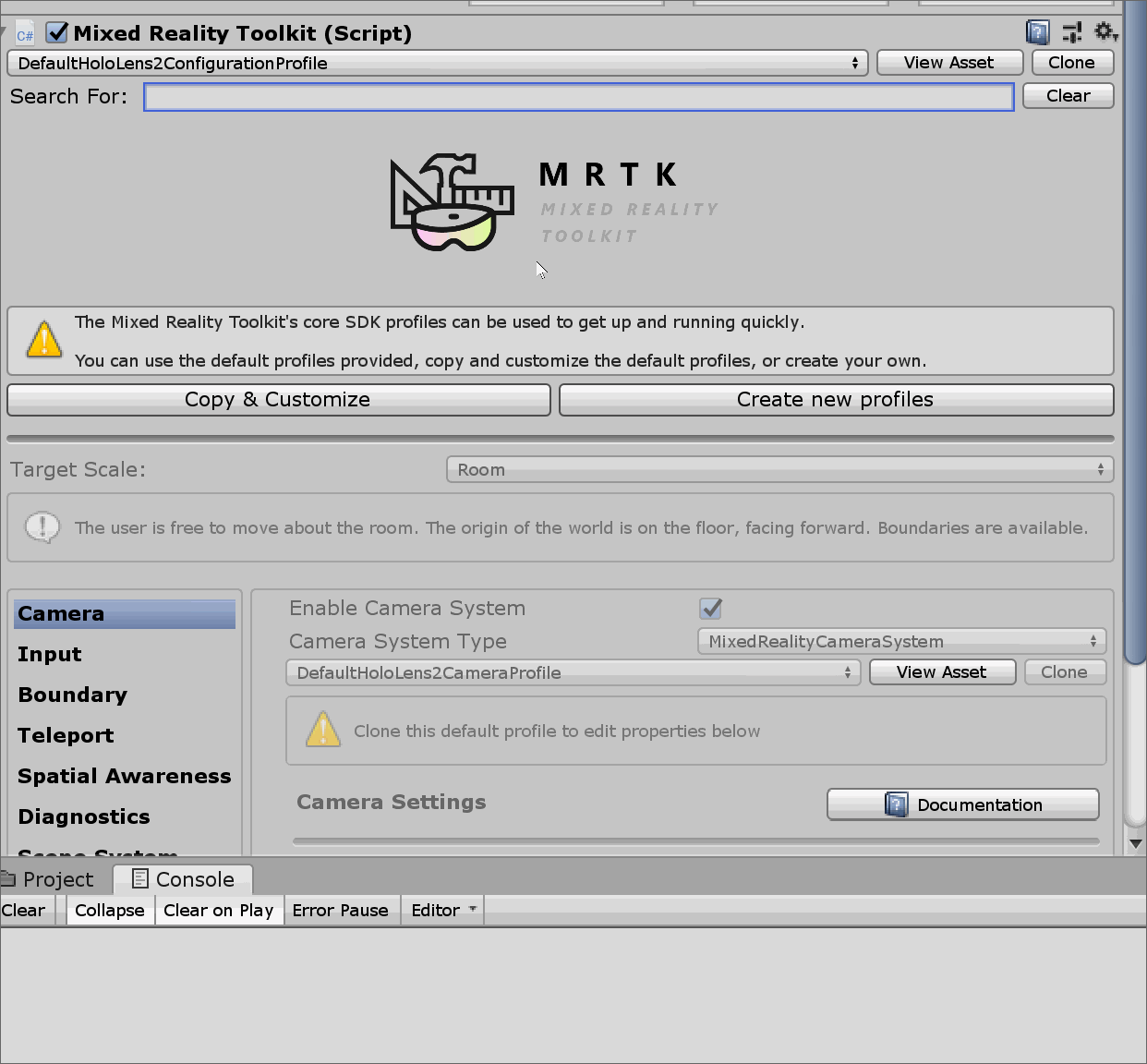The image size is (1147, 1064).
Task: Select Spatial Awareness in the sidebar
Action: coord(124,776)
